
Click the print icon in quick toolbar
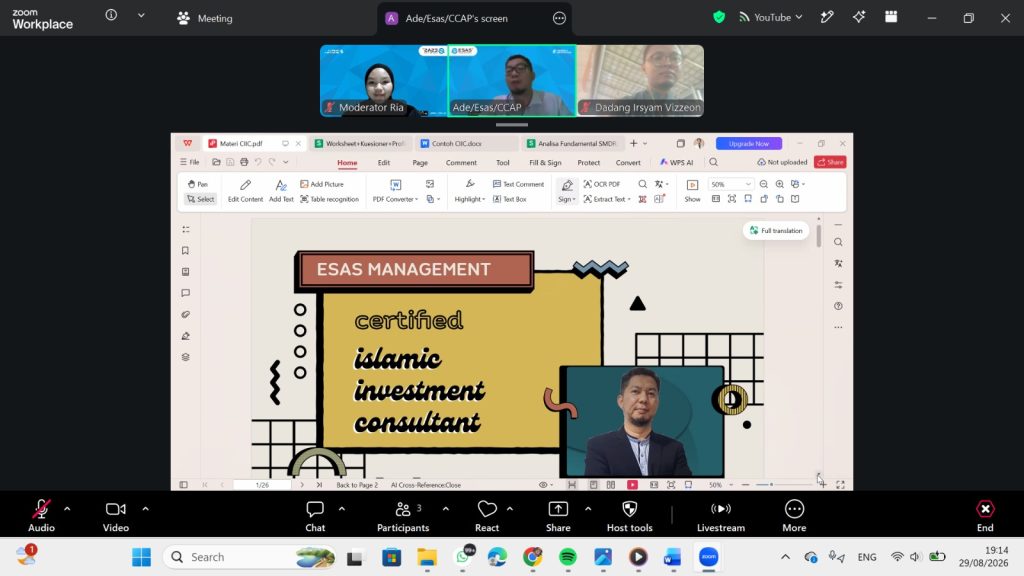coord(244,162)
